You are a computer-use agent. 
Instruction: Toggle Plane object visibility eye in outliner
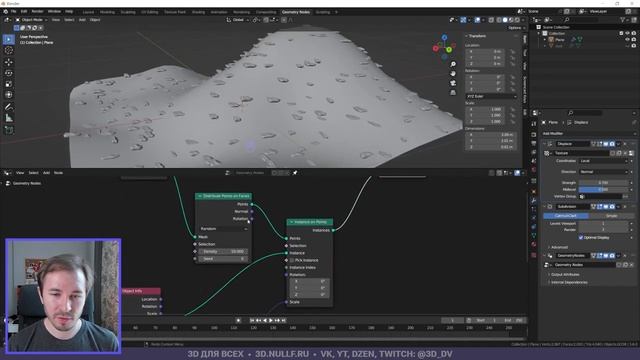(627, 40)
